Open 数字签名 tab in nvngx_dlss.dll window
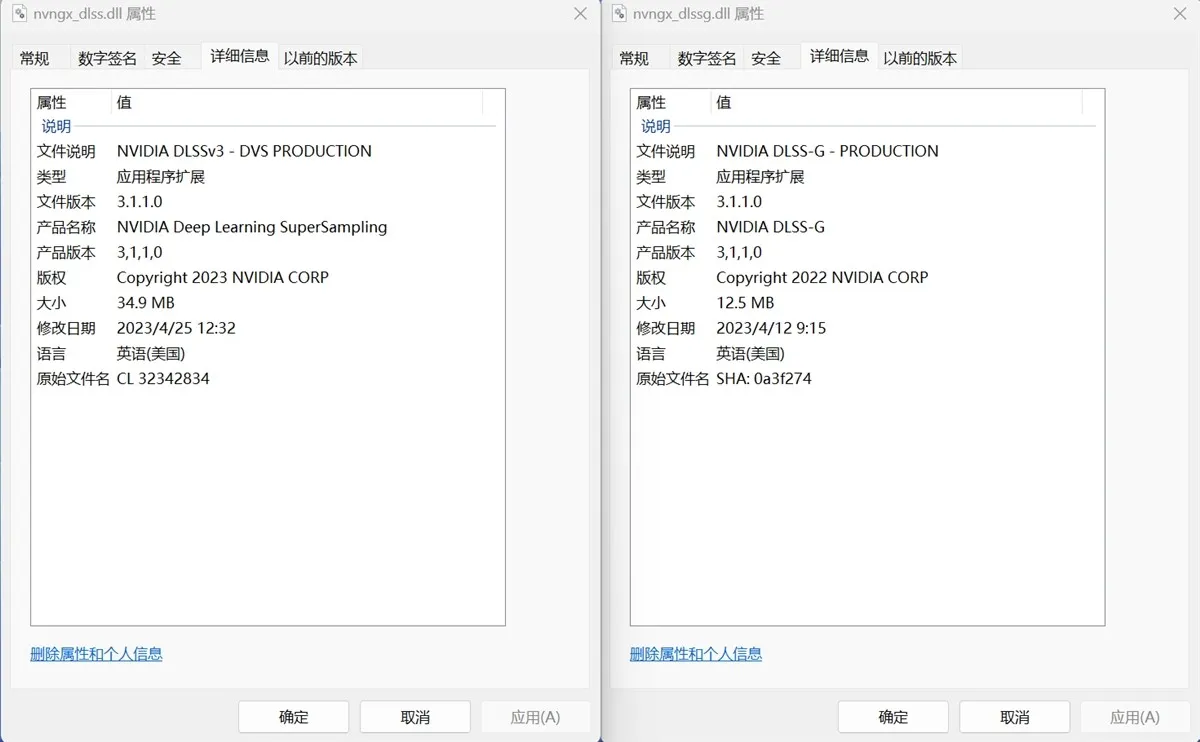 (x=107, y=58)
